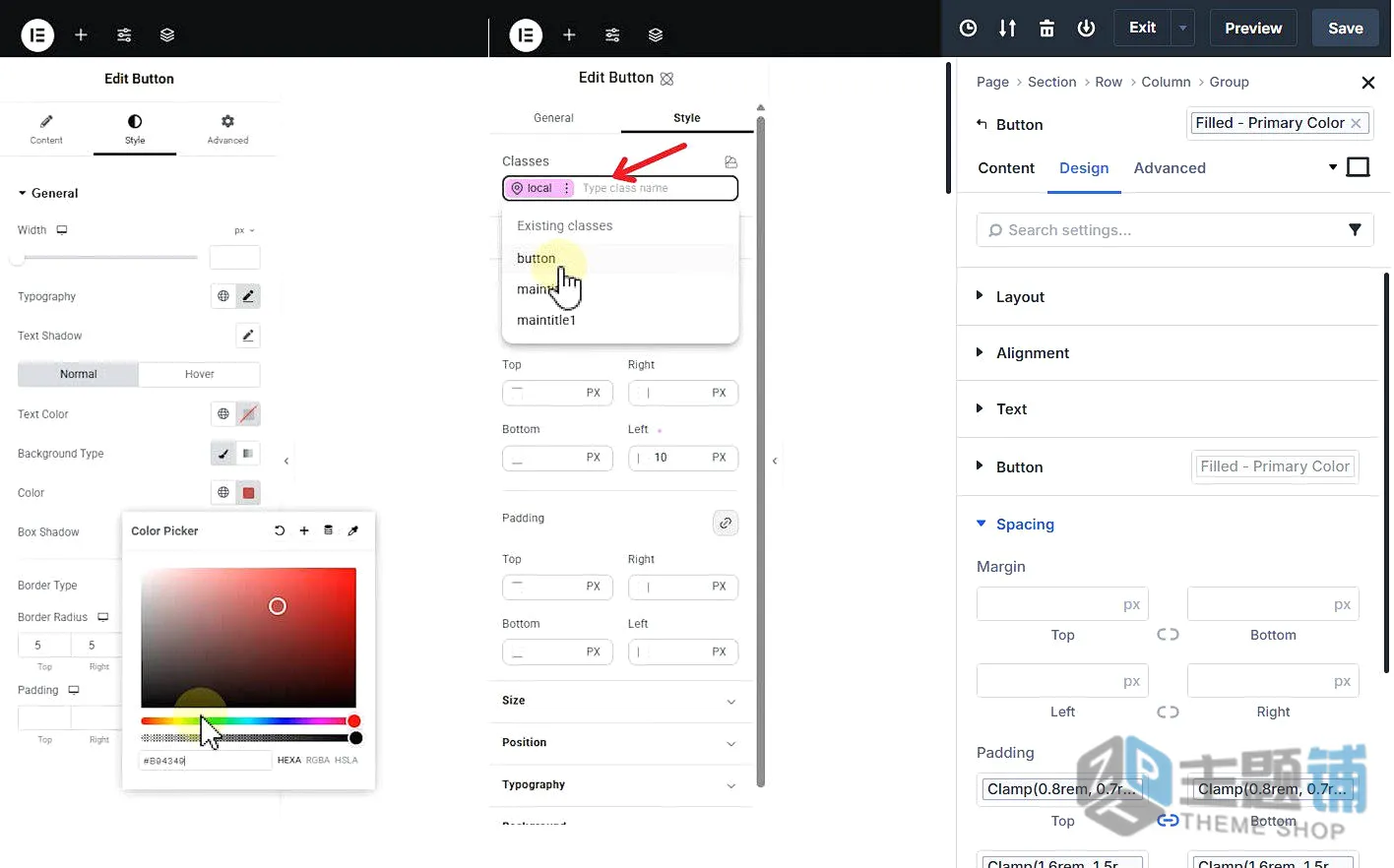Switch button state to Hover
Image resolution: width=1394 pixels, height=868 pixels.
tap(199, 374)
